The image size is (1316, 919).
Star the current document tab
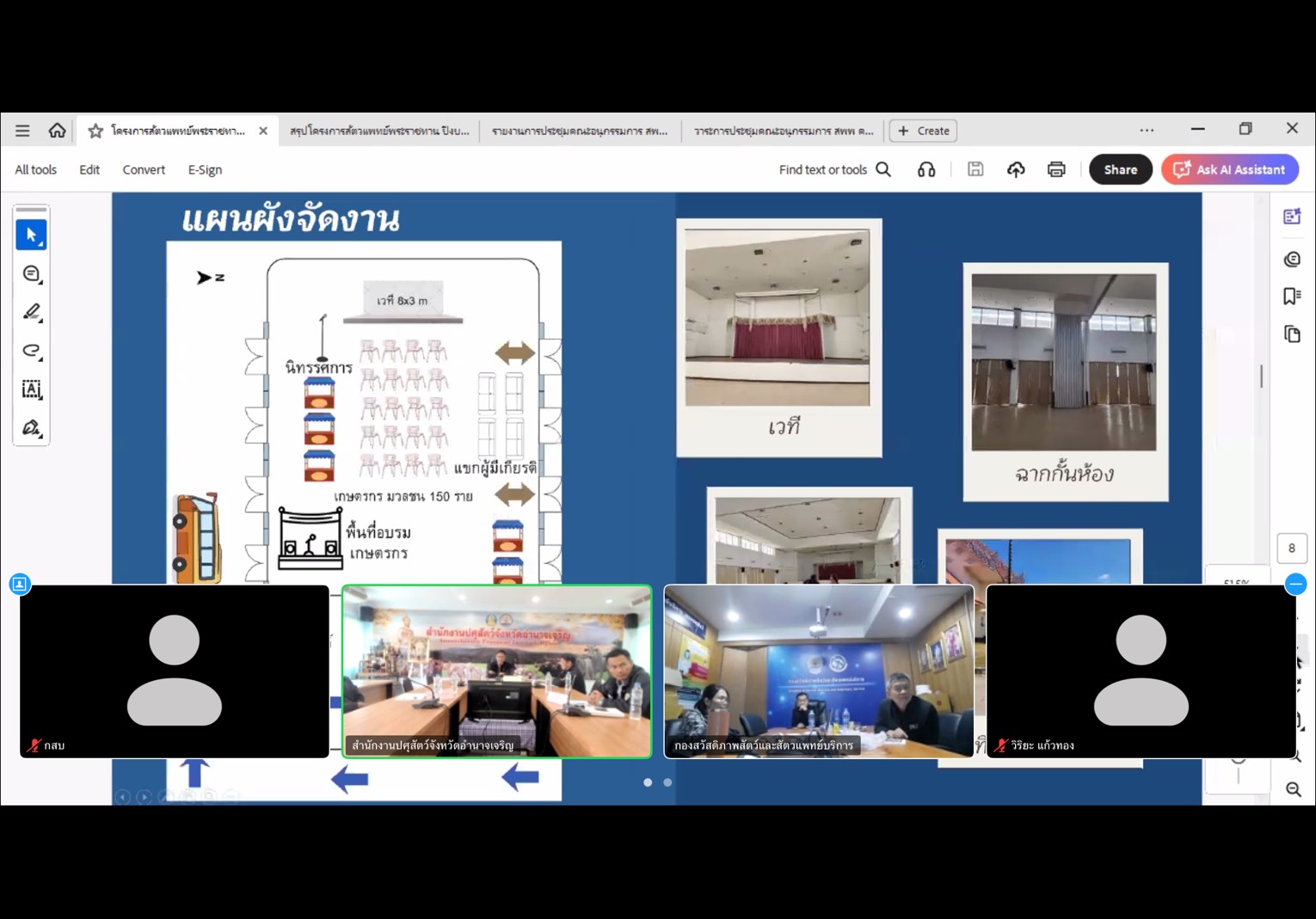(x=95, y=131)
